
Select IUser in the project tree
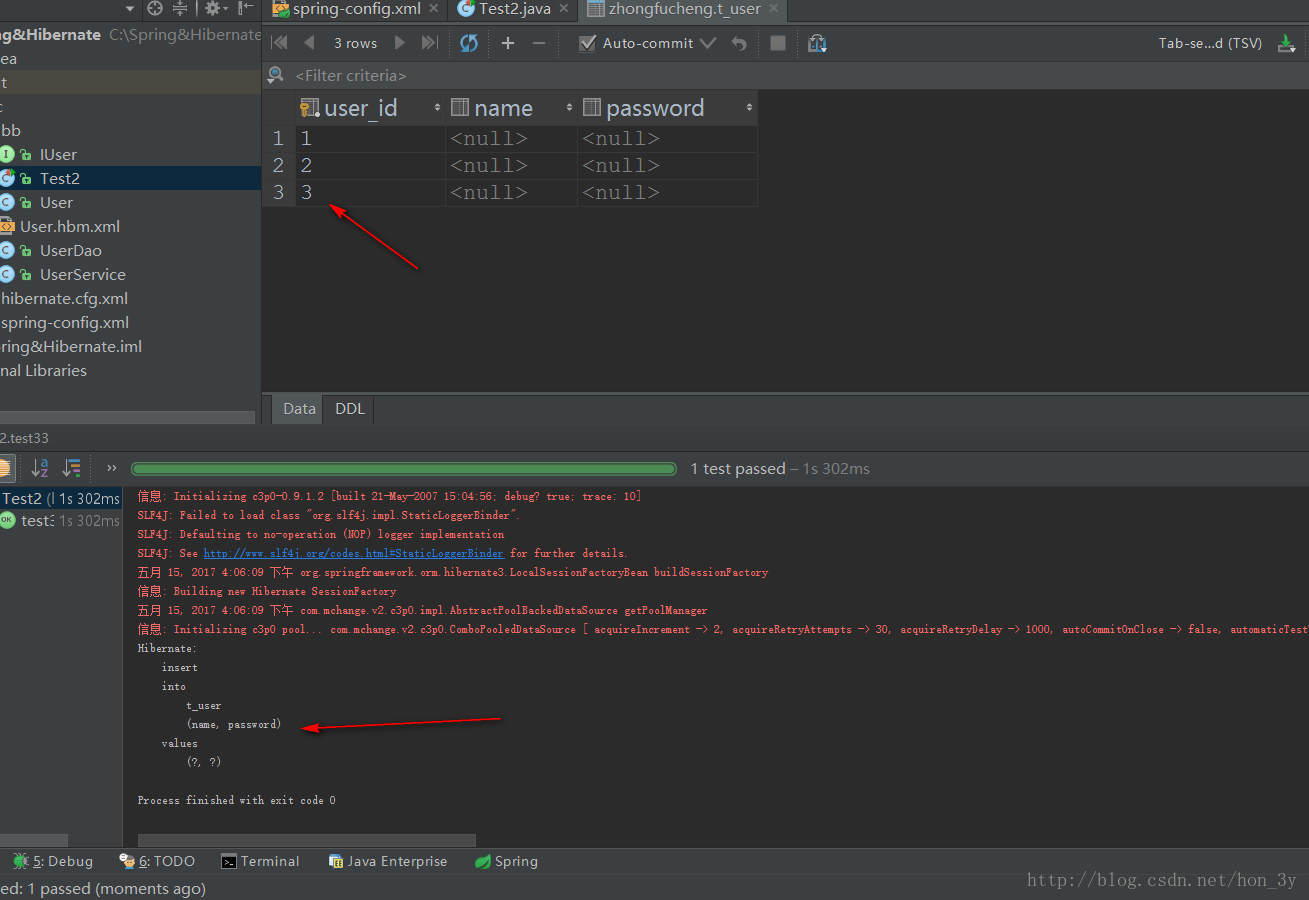click(x=58, y=154)
